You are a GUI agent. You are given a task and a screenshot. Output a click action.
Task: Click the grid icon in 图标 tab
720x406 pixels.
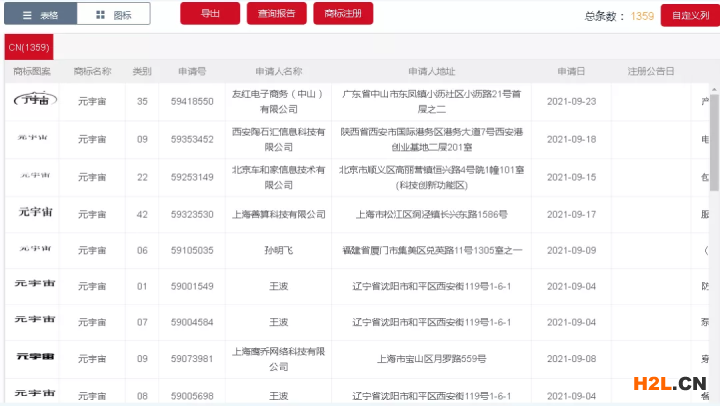pyautogui.click(x=99, y=16)
